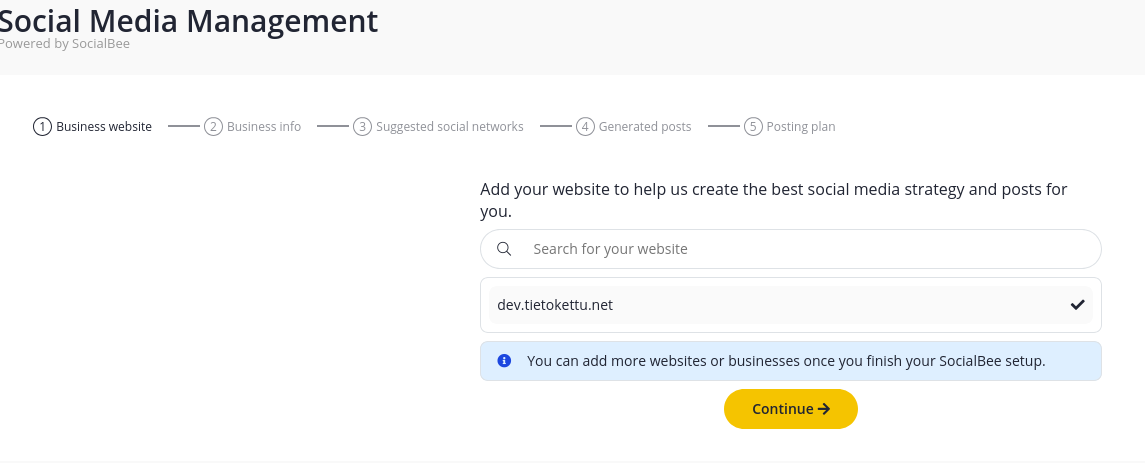Click the checkmark next to dev.tietokettu.net

(1077, 305)
